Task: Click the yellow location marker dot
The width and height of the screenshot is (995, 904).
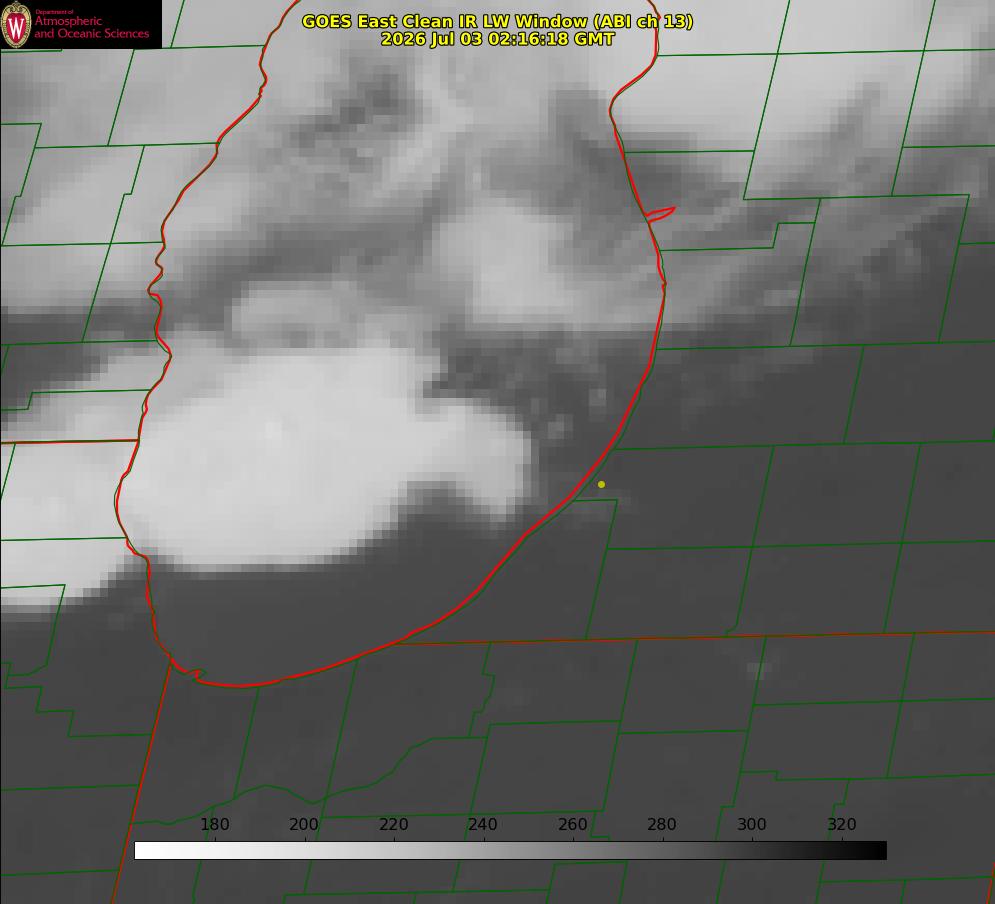Action: [x=602, y=485]
